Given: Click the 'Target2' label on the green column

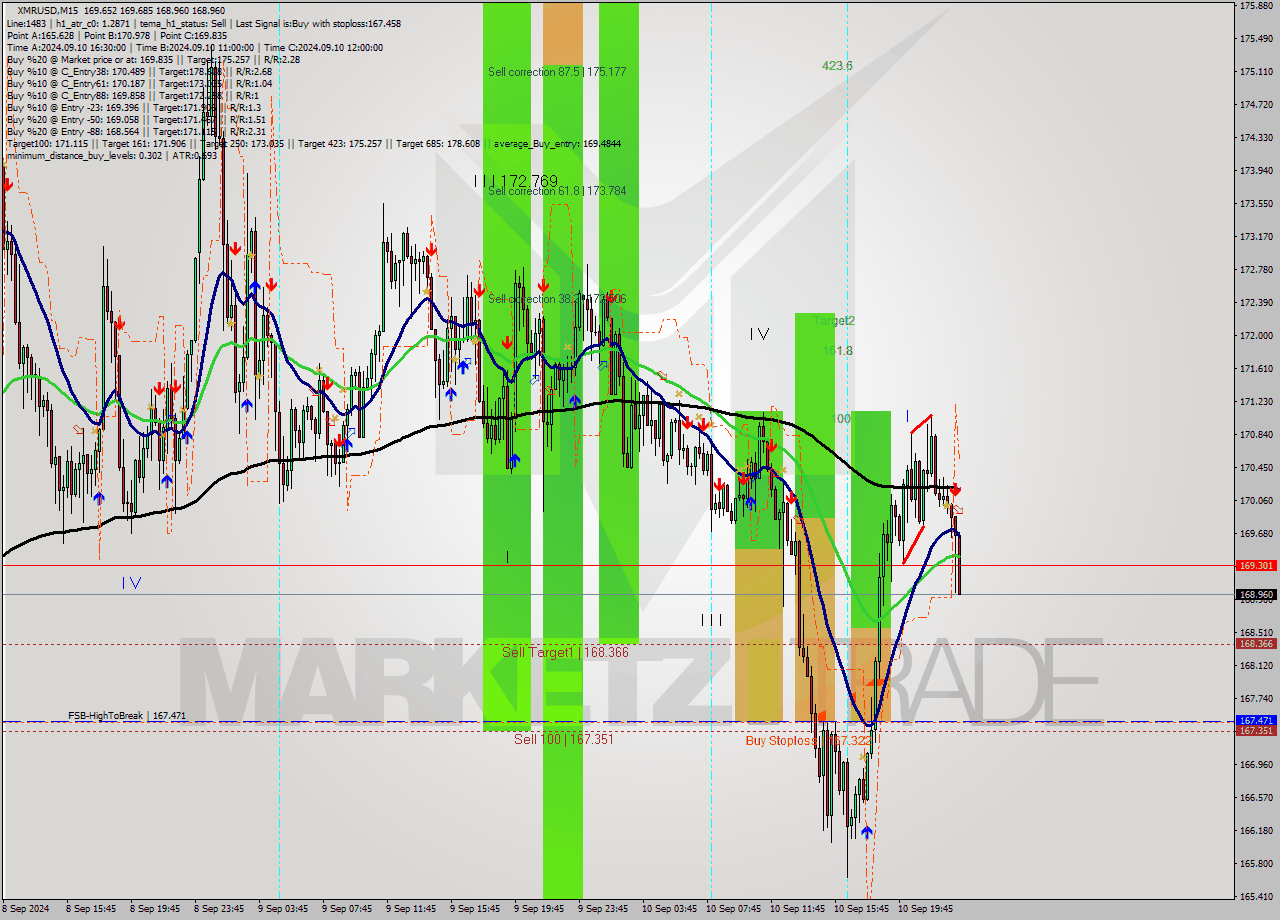Looking at the screenshot, I should (x=834, y=321).
